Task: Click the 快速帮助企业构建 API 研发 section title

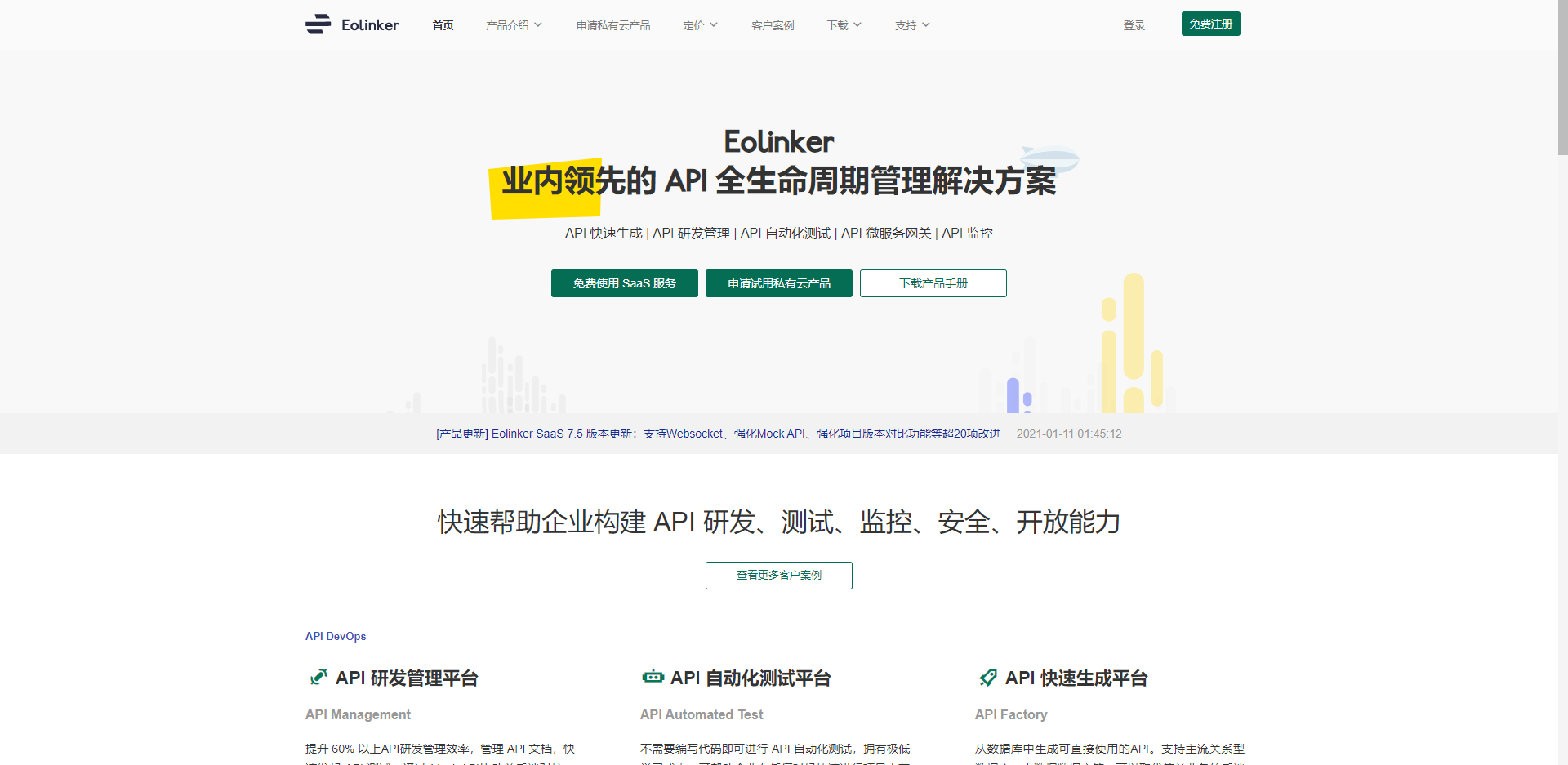Action: [778, 522]
